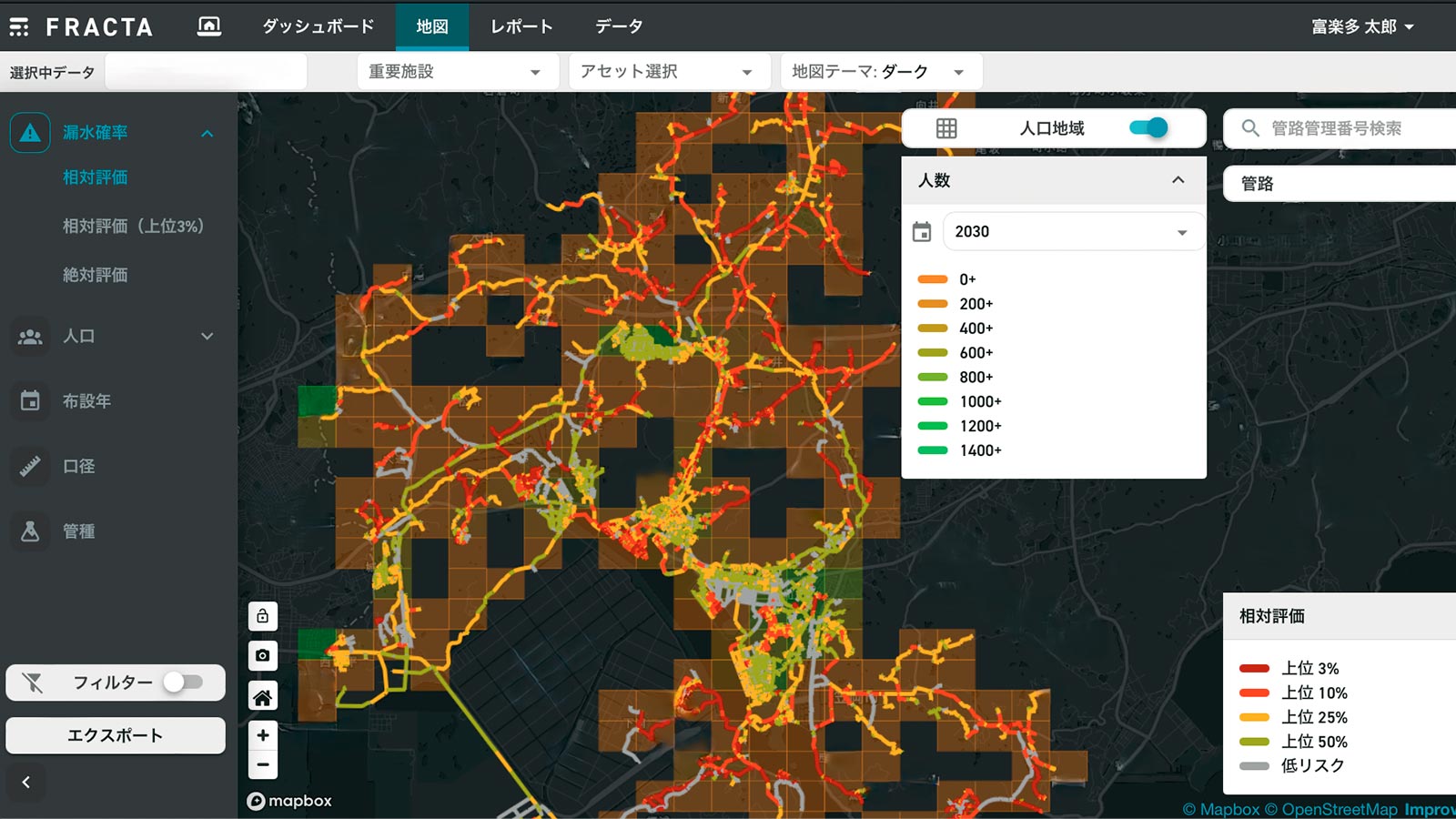Switch to the レポート tab
This screenshot has width=1456, height=819.
[521, 26]
